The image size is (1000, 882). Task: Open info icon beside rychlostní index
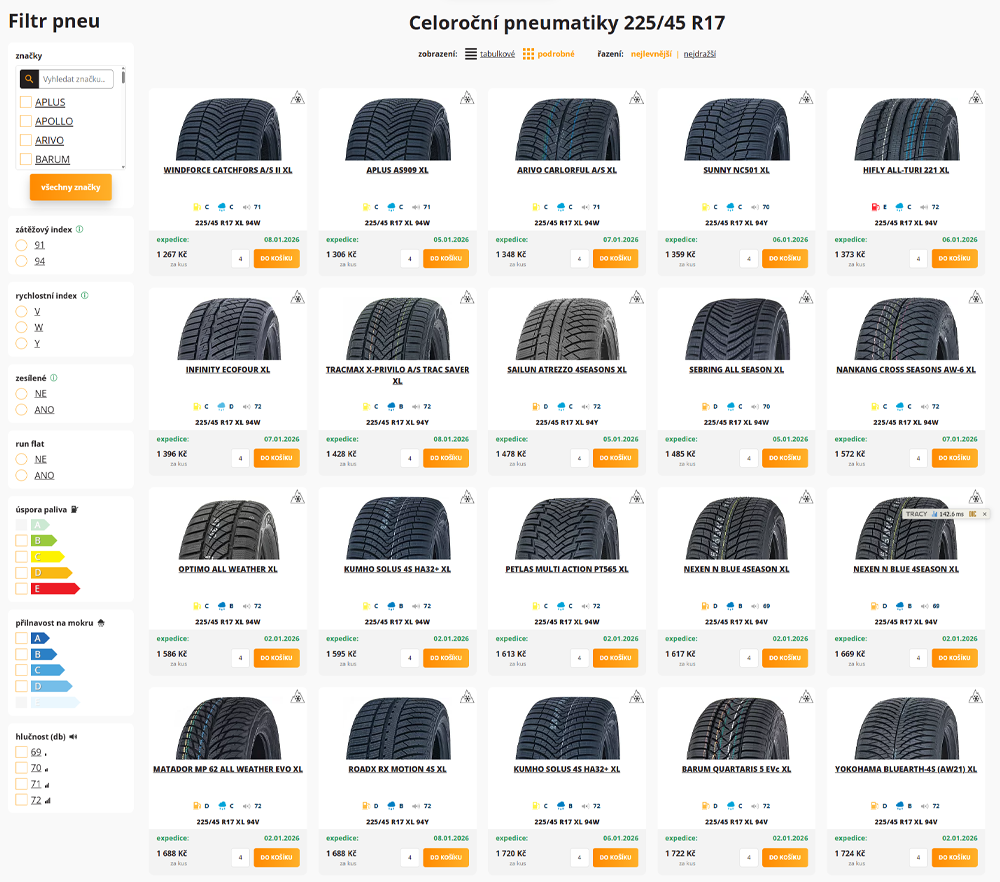85,296
